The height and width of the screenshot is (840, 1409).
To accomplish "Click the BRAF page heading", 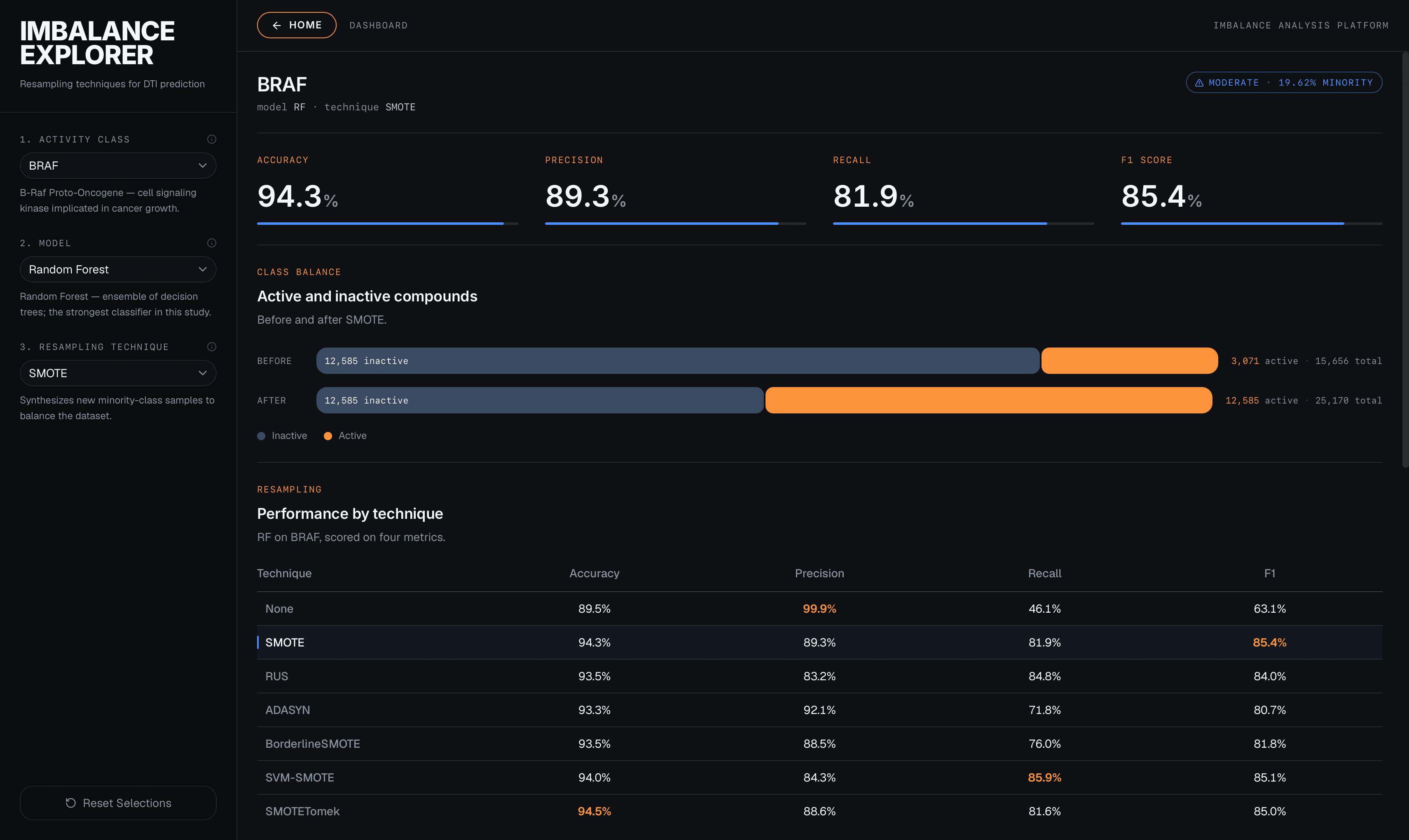I will pyautogui.click(x=282, y=84).
